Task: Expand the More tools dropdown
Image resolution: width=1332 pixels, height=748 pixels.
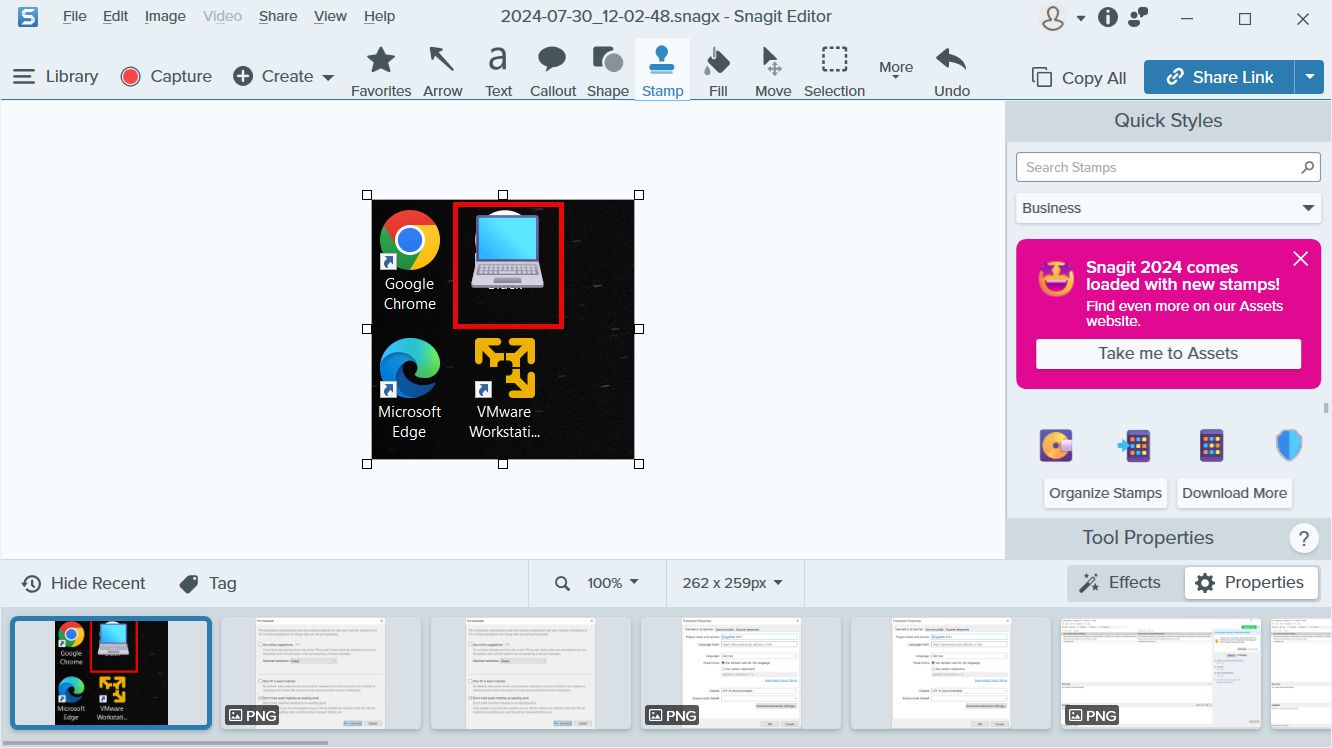Action: (896, 71)
